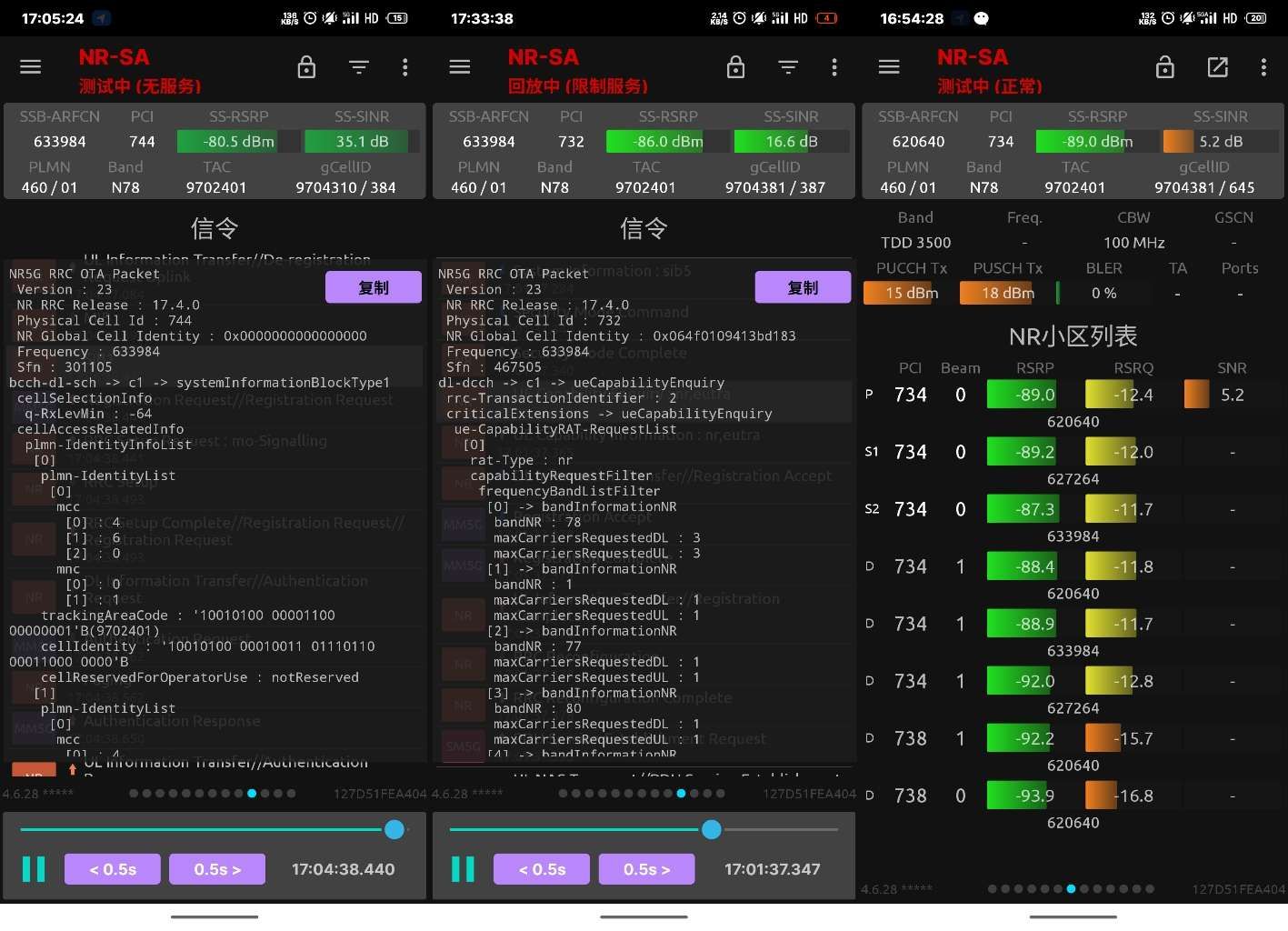
Task: Select S1 cell row with RSRP -89.2
Action: (x=1073, y=462)
